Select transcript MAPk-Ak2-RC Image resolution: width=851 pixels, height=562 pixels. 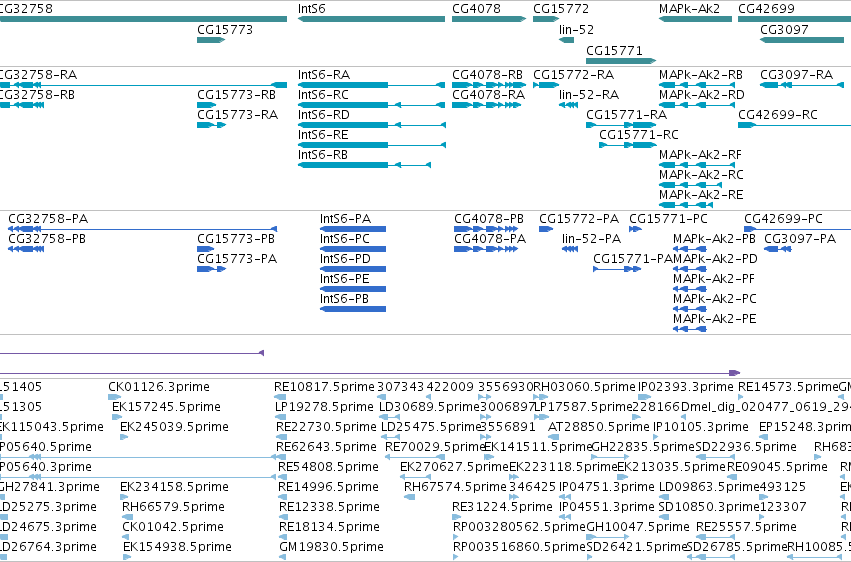coord(690,185)
